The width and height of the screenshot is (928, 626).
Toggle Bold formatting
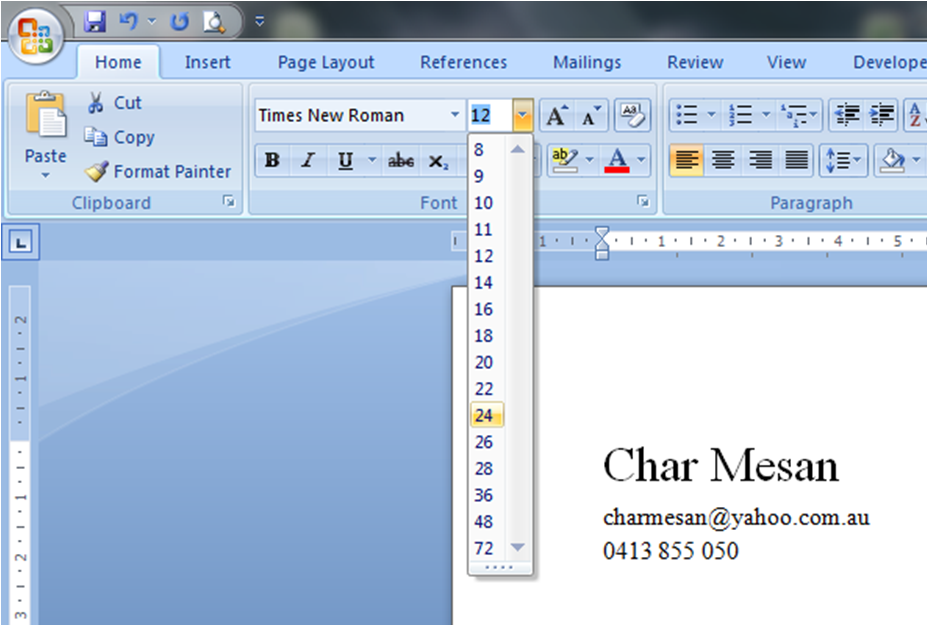pos(272,160)
